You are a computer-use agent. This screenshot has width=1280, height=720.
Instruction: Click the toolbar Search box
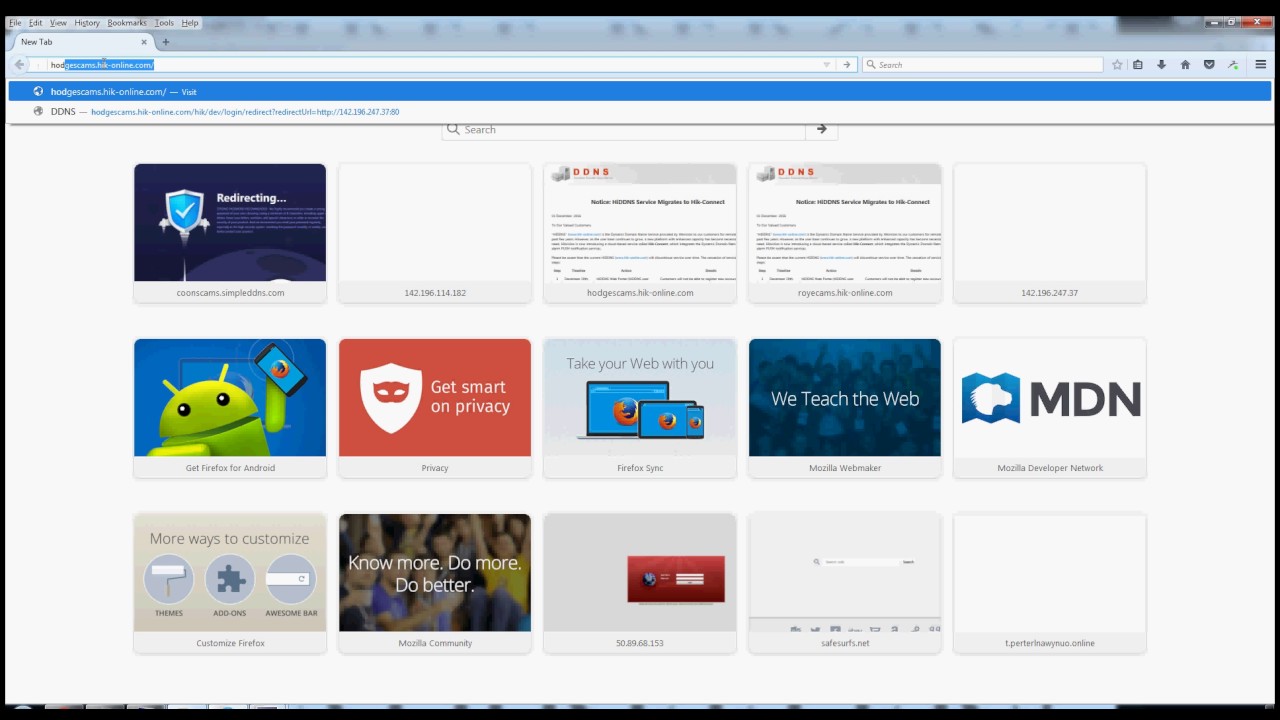981,64
